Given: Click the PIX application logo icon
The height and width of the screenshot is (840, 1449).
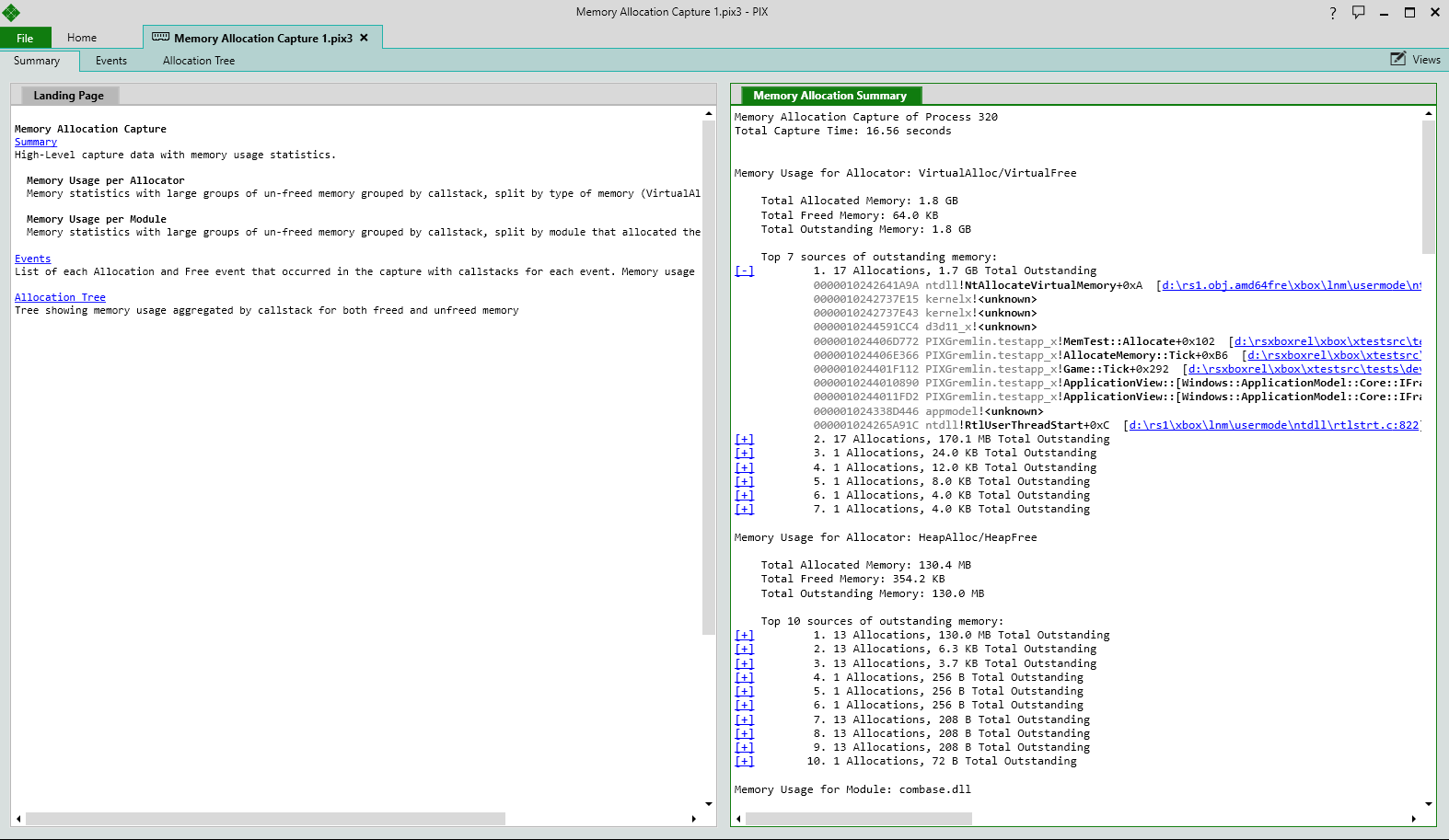Looking at the screenshot, I should coord(11,12).
